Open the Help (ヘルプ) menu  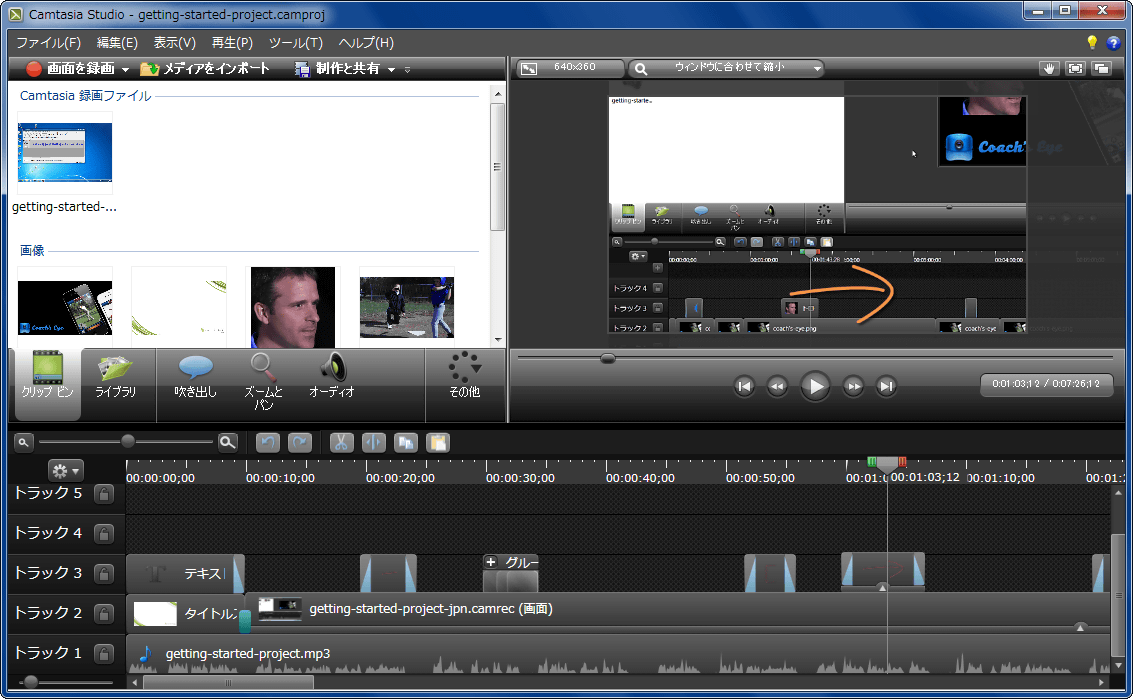[x=366, y=43]
